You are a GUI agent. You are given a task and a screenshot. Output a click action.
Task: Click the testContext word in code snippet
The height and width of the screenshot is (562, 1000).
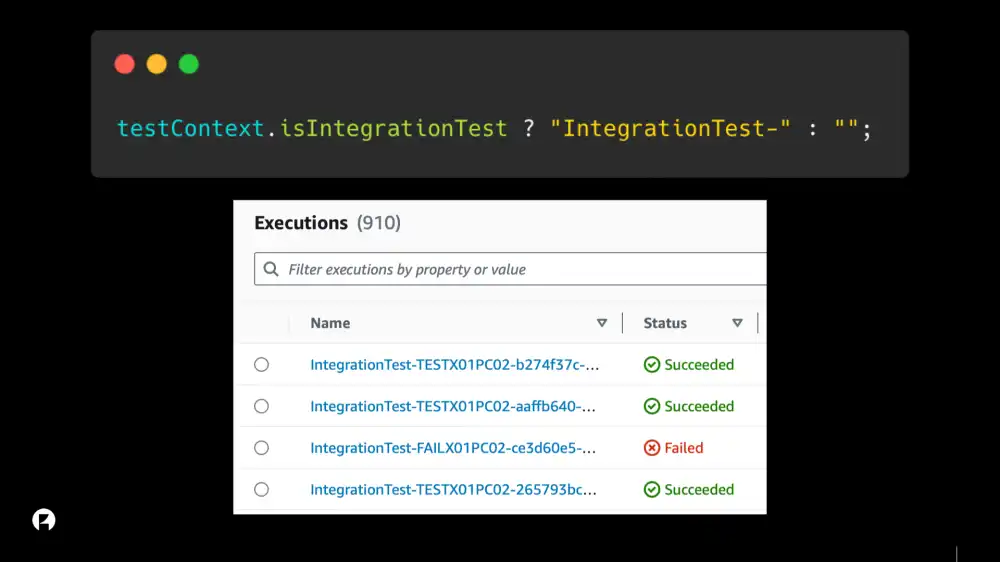(190, 128)
